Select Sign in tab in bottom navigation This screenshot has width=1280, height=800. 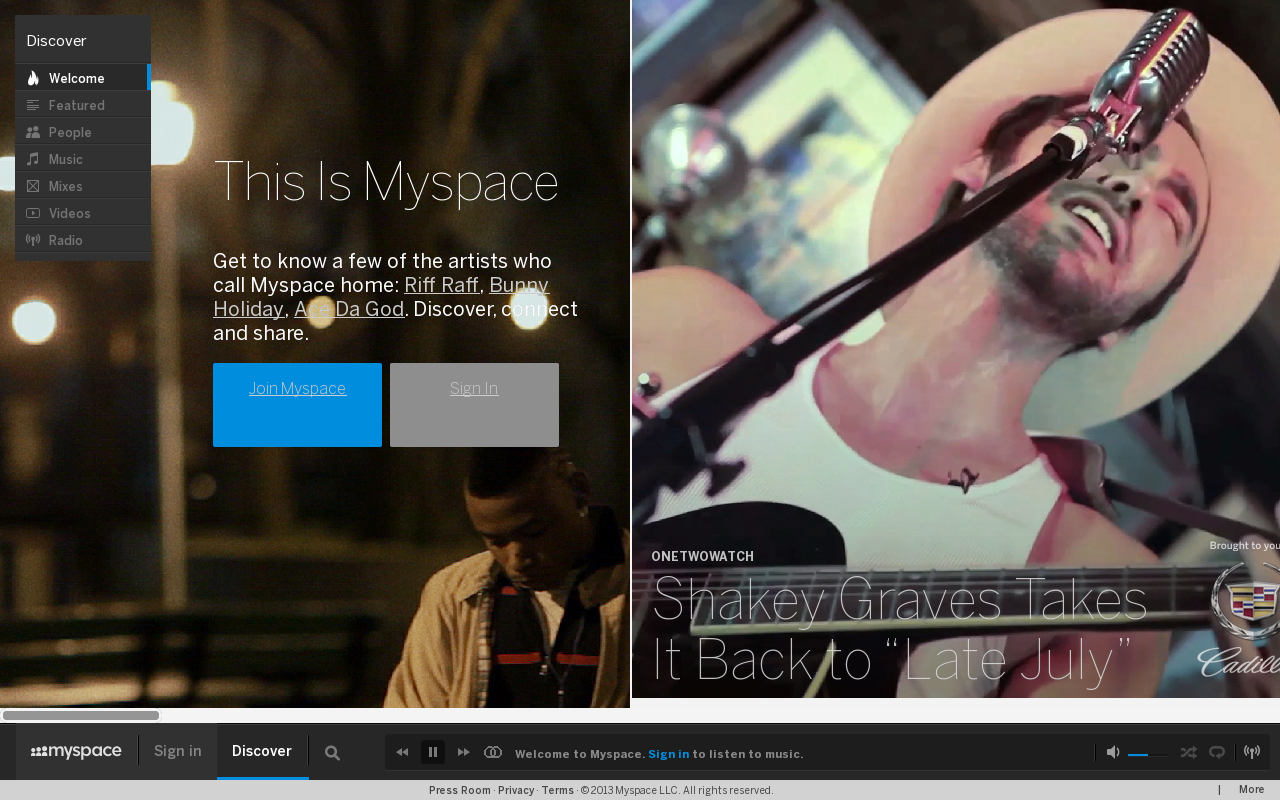point(178,751)
